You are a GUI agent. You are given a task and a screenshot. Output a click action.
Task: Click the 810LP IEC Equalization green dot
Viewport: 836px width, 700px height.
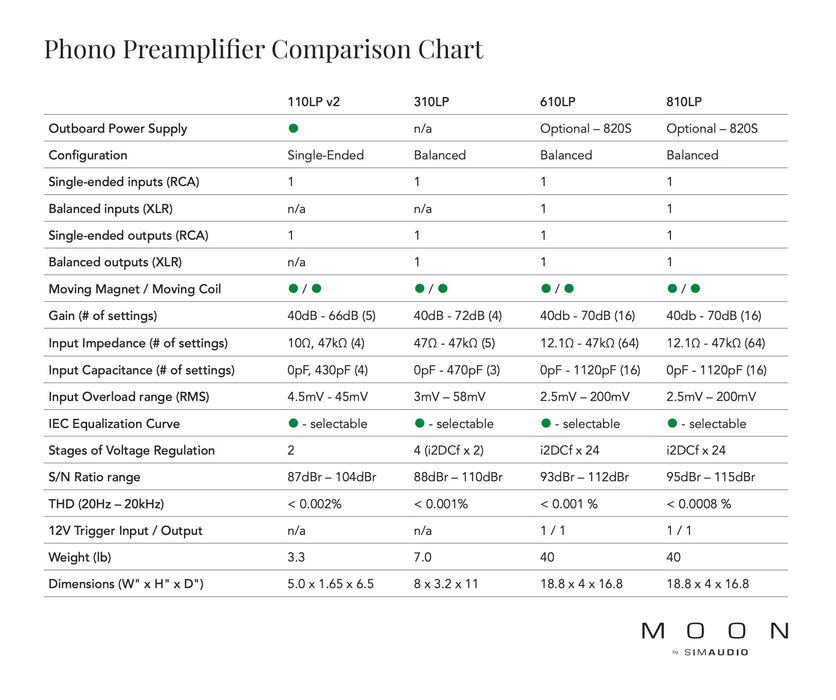click(x=671, y=423)
